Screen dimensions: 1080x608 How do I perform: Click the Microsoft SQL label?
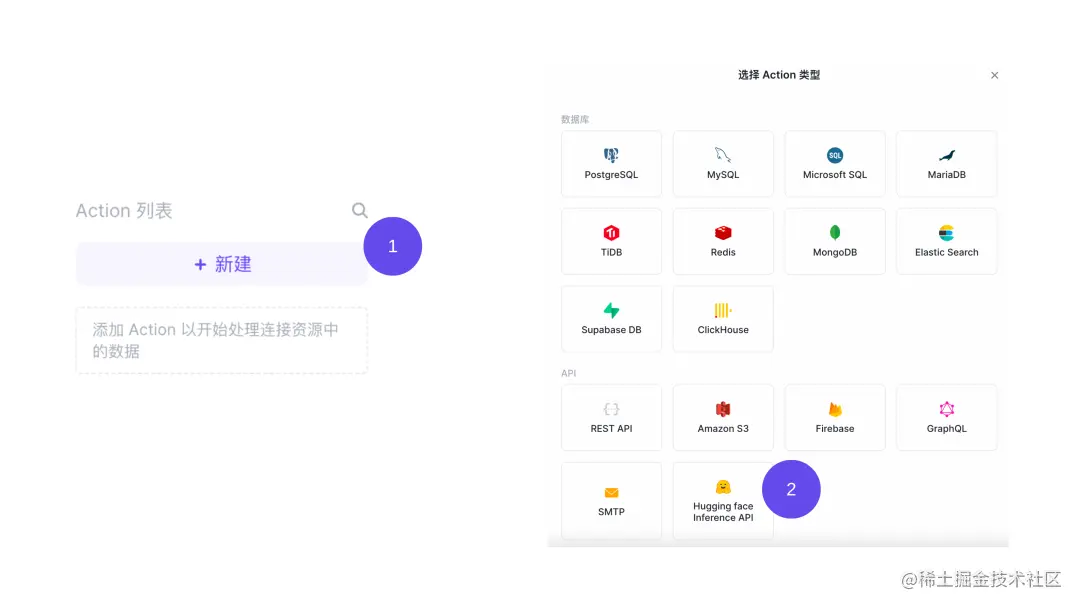[x=835, y=175]
